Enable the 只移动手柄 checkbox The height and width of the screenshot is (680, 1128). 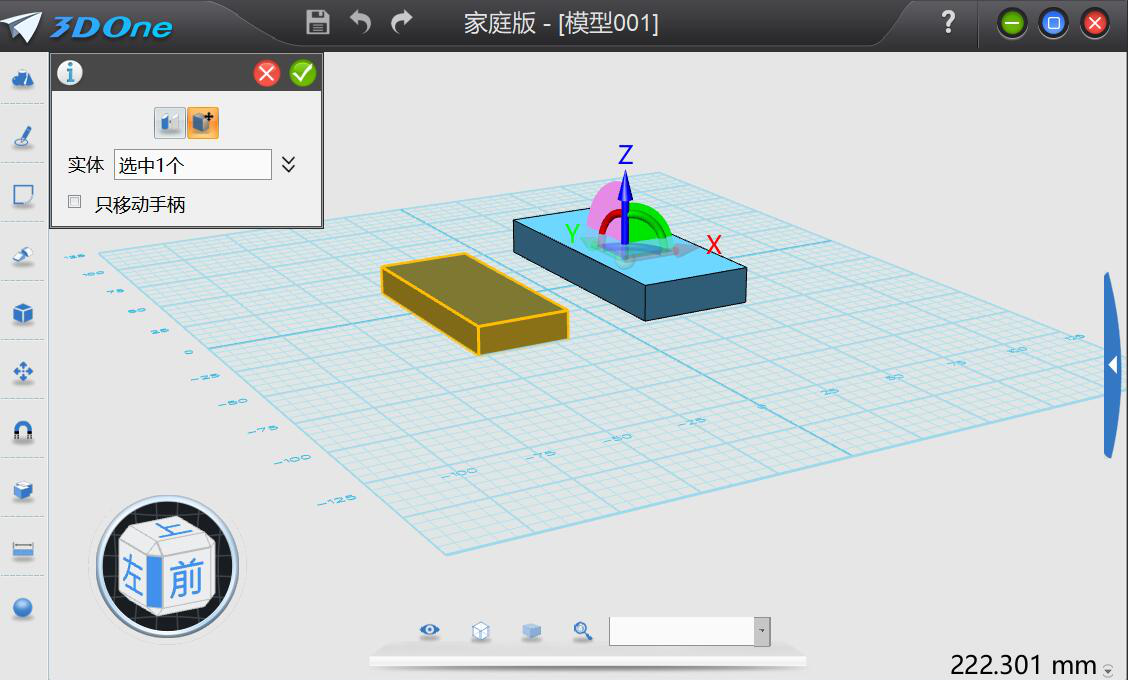click(x=74, y=202)
